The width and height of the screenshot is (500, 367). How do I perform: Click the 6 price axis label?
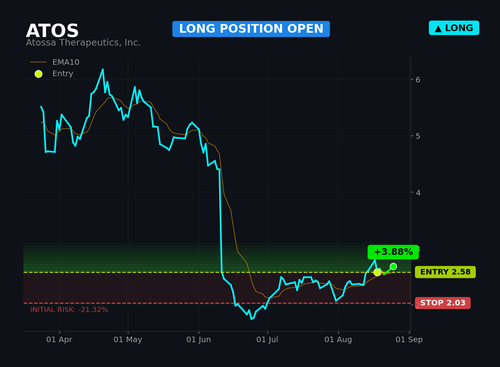[418, 80]
